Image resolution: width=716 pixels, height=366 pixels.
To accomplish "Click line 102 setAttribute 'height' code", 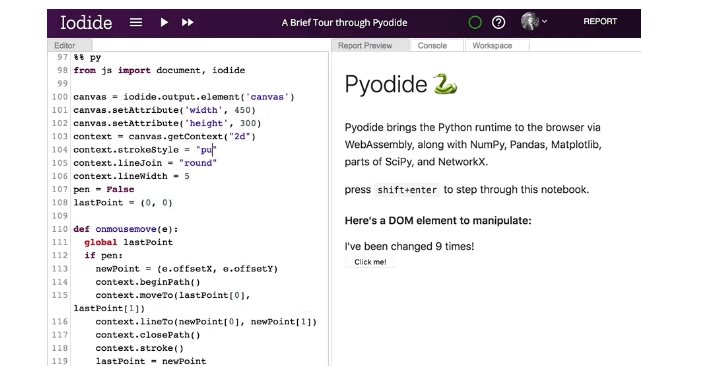I will click(x=167, y=123).
